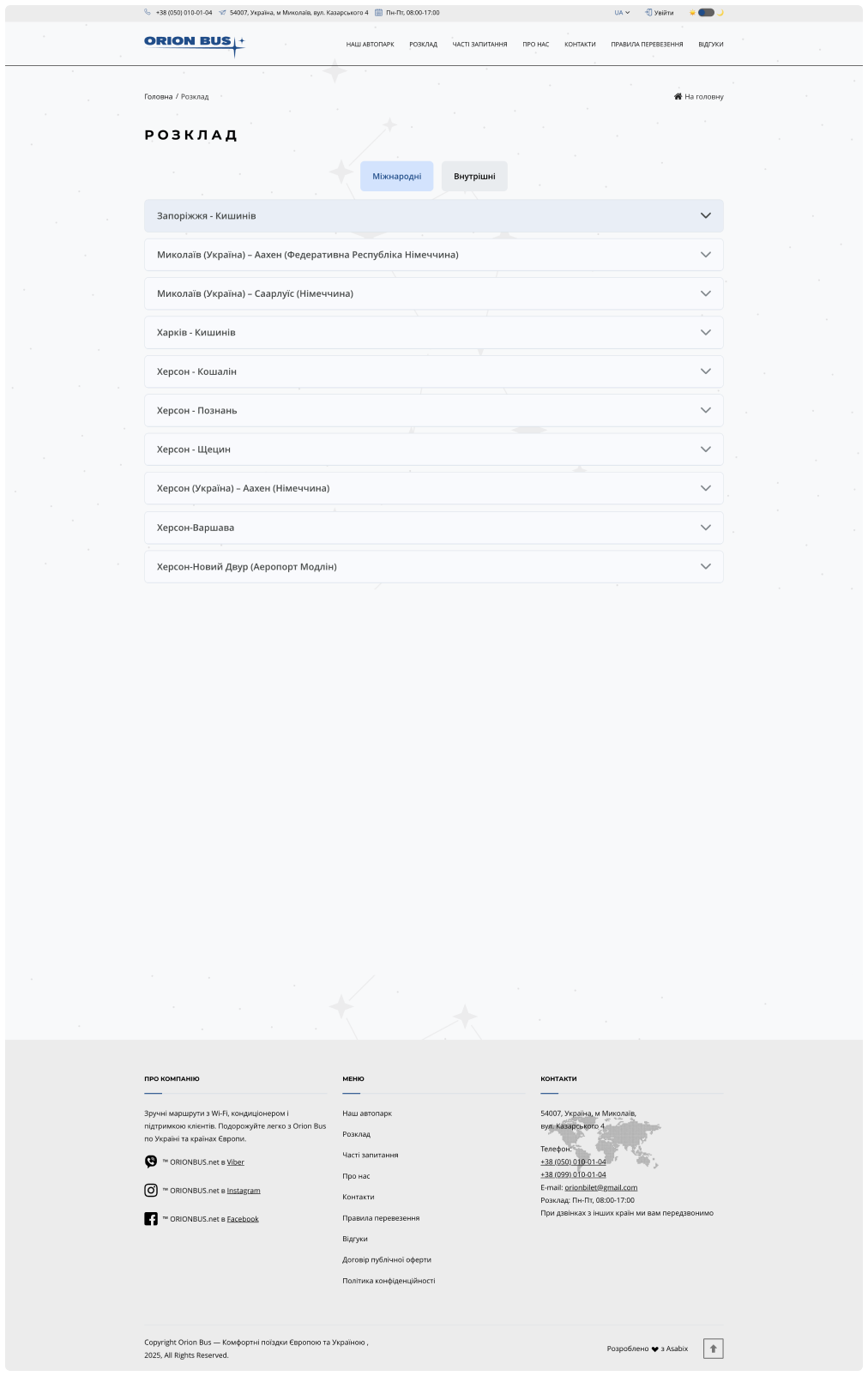868x1376 pixels.
Task: Open 'Правила перевезення' in the header menu
Action: [647, 45]
